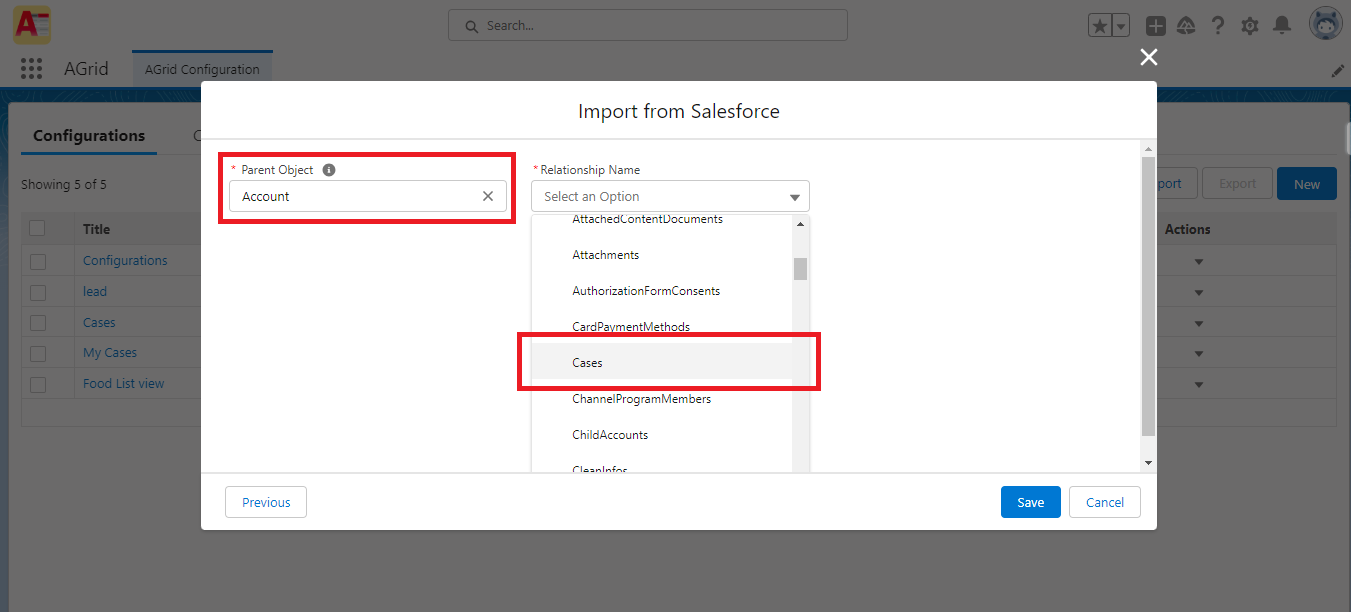Click the modal scroll down arrow
Viewport: 1351px width, 612px height.
pyautogui.click(x=1148, y=463)
